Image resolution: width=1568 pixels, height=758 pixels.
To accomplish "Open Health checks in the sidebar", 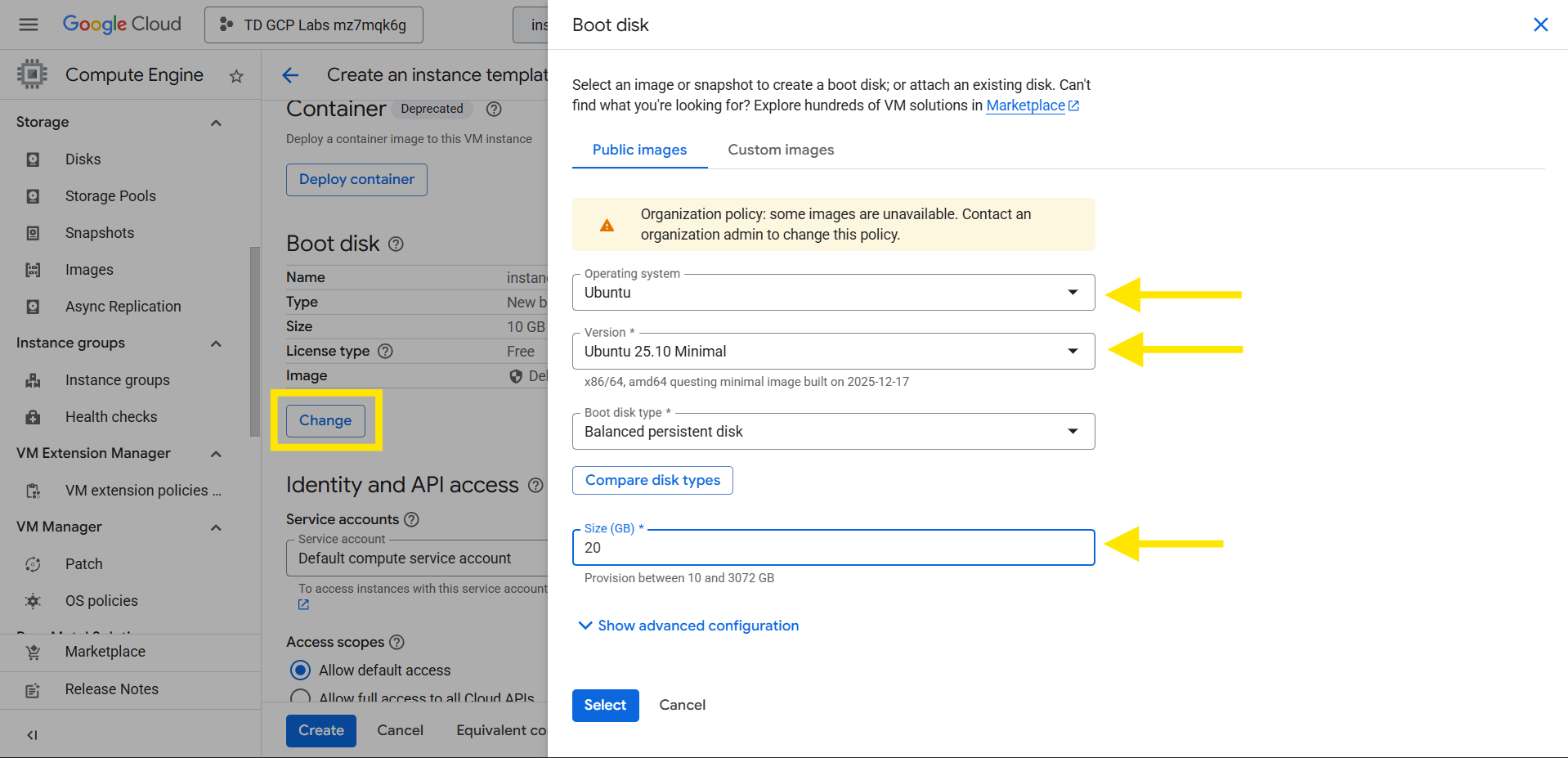I will tap(110, 417).
